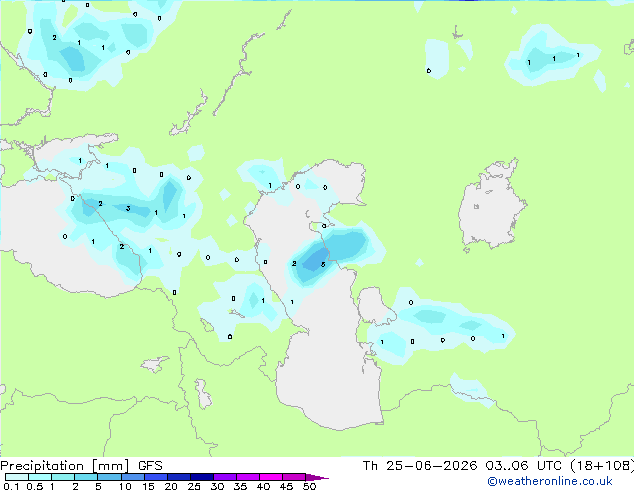
Task: Click the 0.5–1 mm legend color box
Action: tap(40, 477)
